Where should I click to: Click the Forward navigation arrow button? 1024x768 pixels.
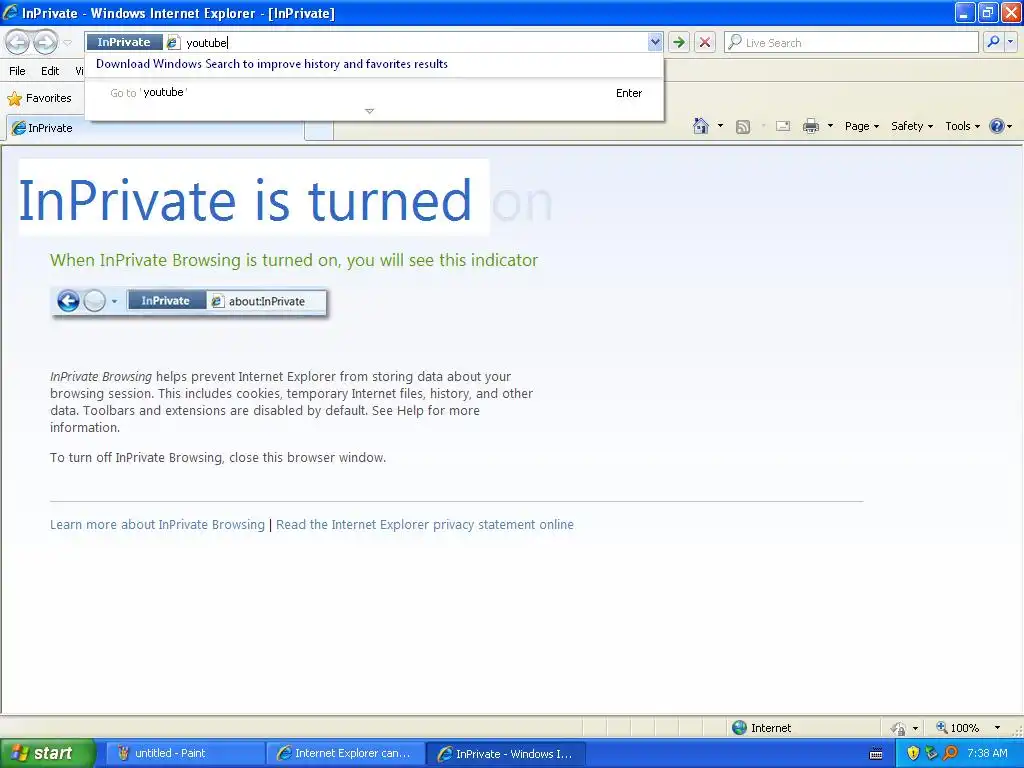point(45,42)
